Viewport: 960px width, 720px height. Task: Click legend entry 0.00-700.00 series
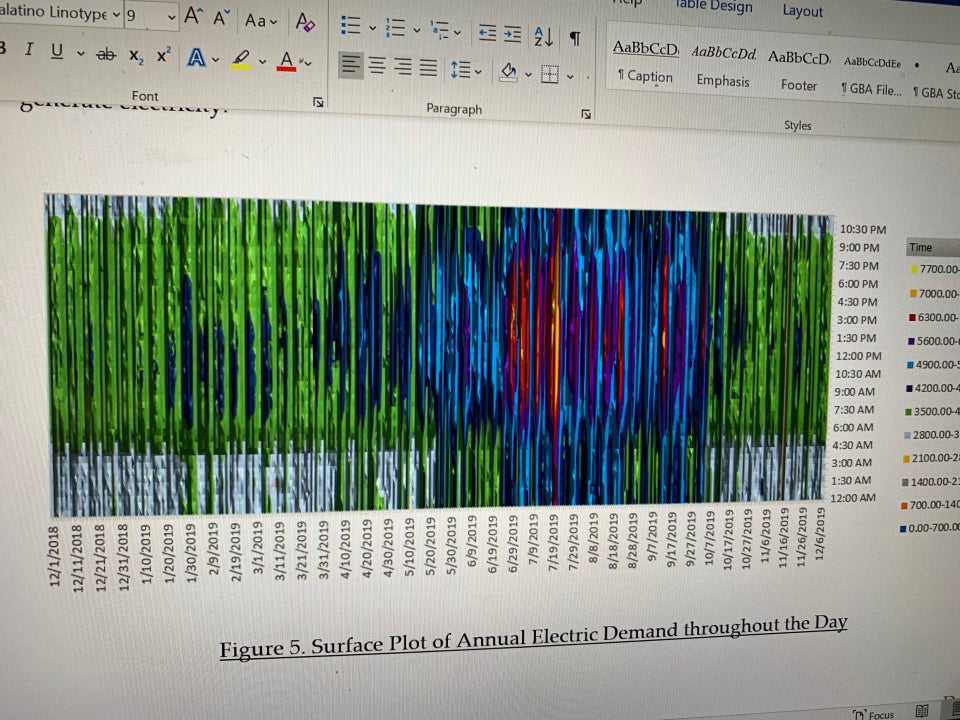coord(929,528)
